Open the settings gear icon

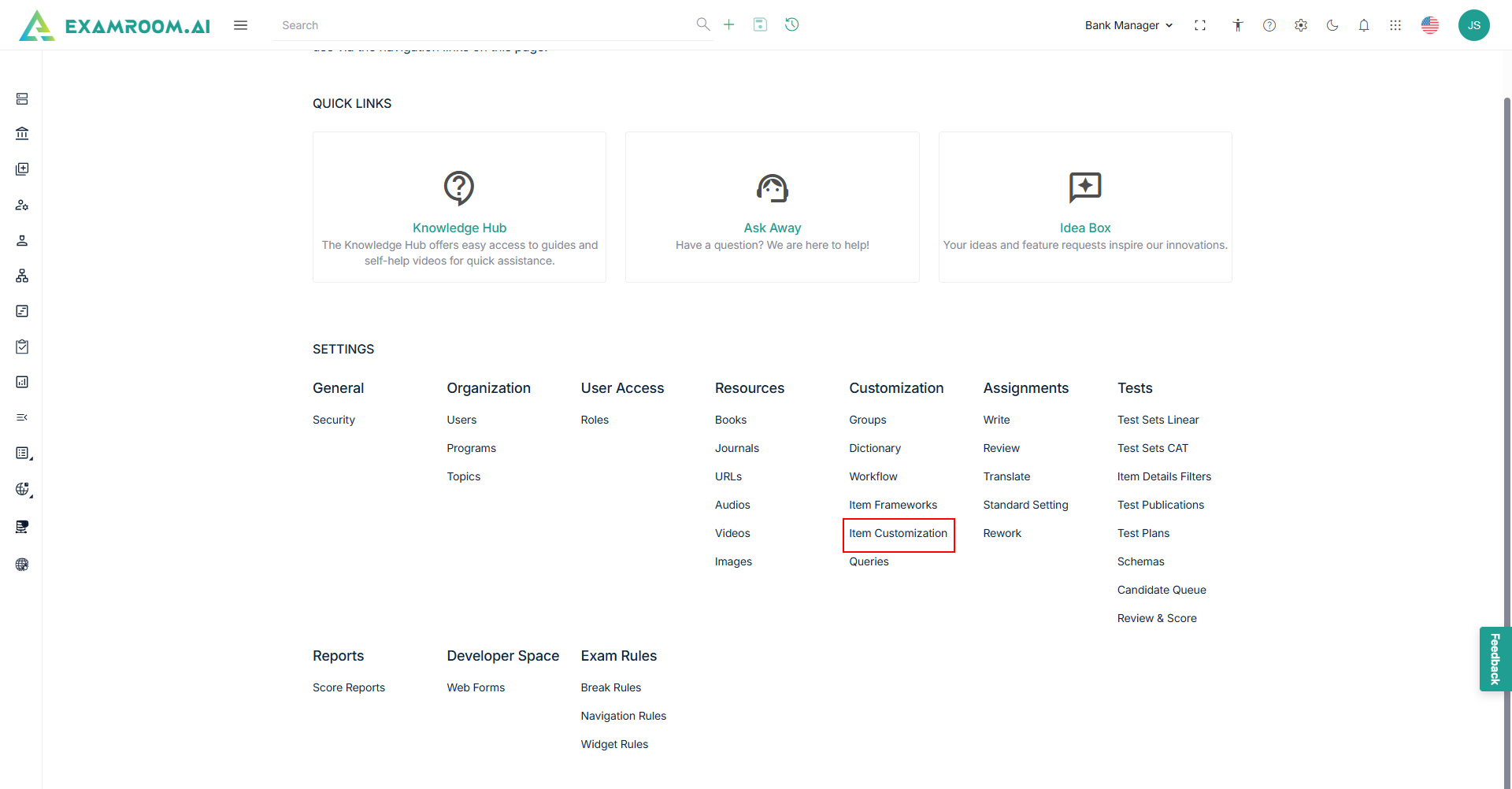1300,25
